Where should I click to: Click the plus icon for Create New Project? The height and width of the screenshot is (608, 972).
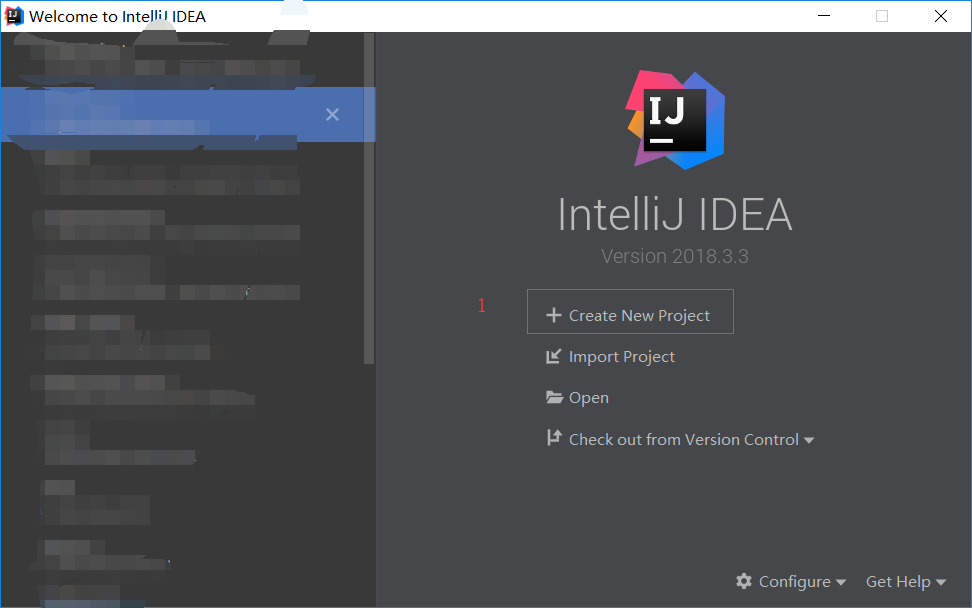point(553,315)
